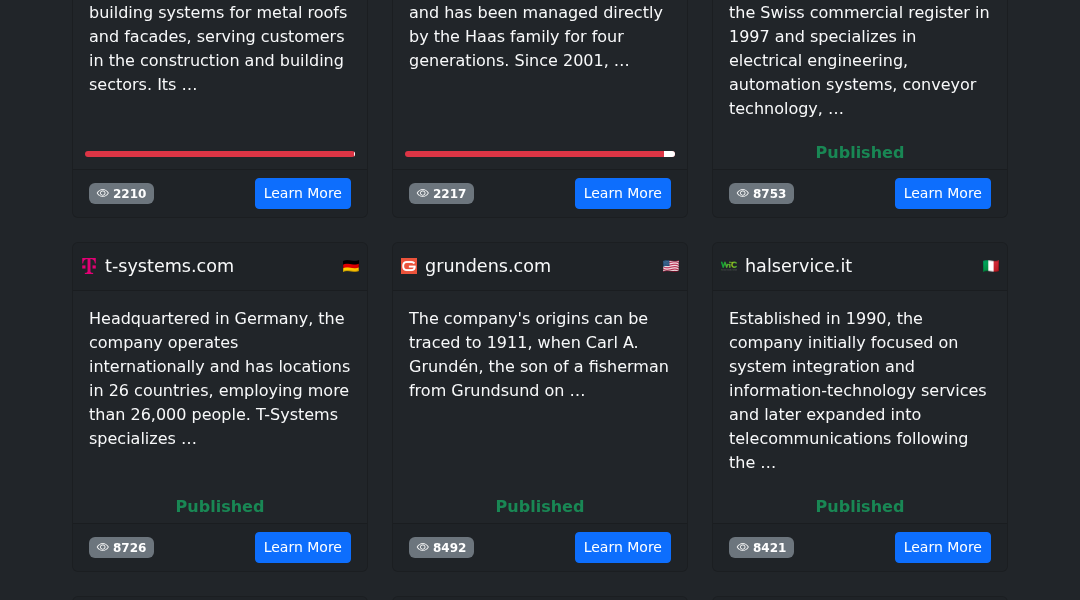Click the description about Carl A. Grundén
Image resolution: width=1080 pixels, height=600 pixels.
(x=540, y=355)
